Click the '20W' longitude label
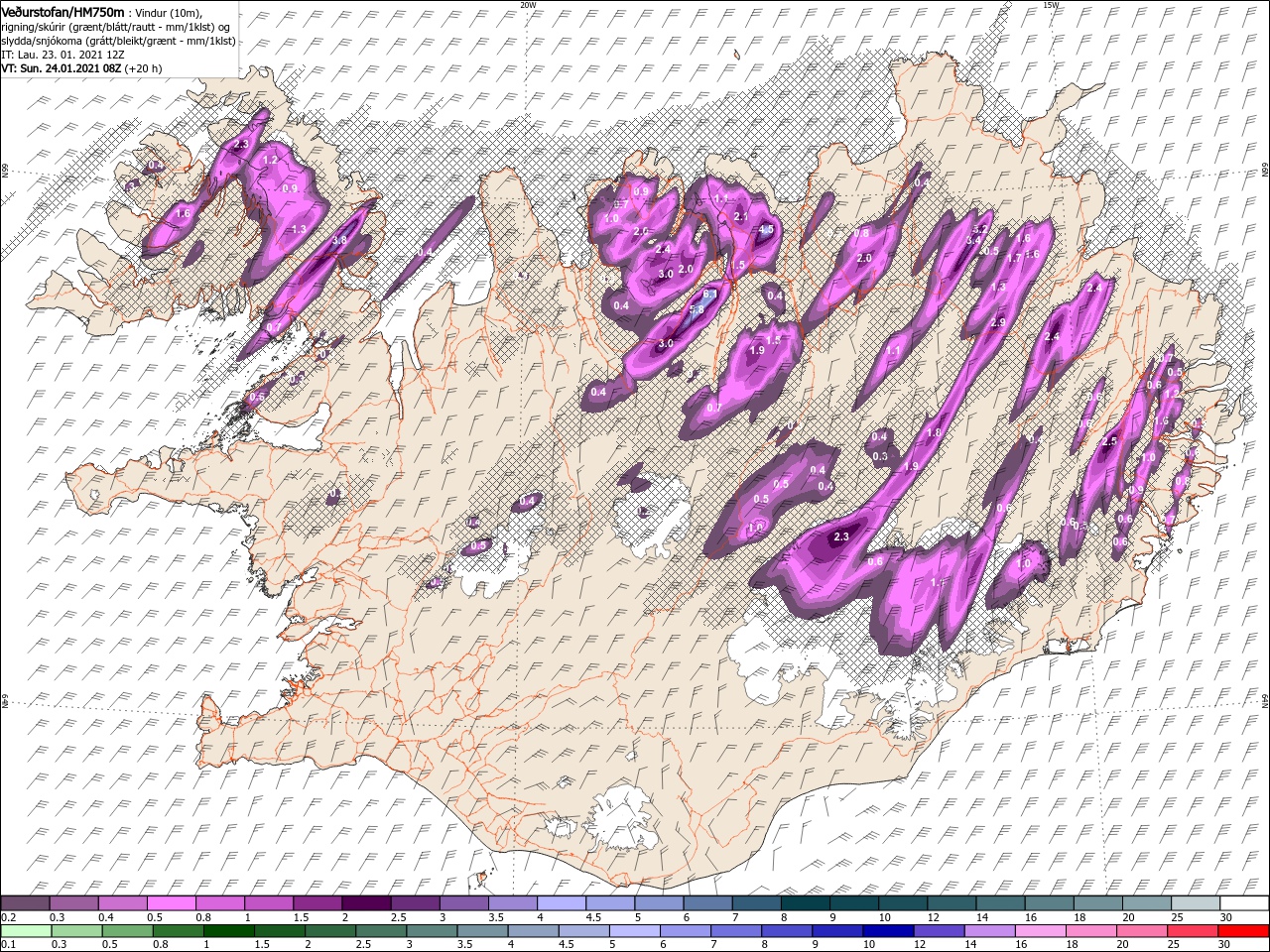The width and height of the screenshot is (1270, 952). click(528, 5)
